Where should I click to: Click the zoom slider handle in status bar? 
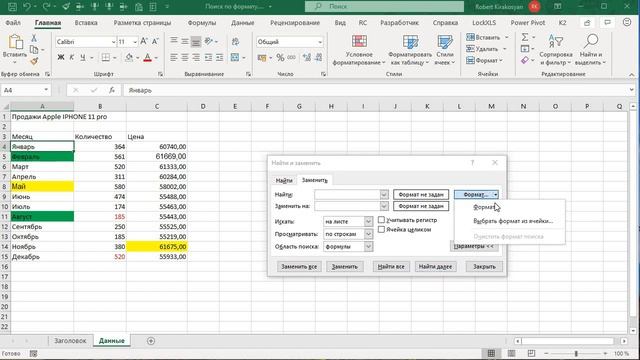point(576,353)
